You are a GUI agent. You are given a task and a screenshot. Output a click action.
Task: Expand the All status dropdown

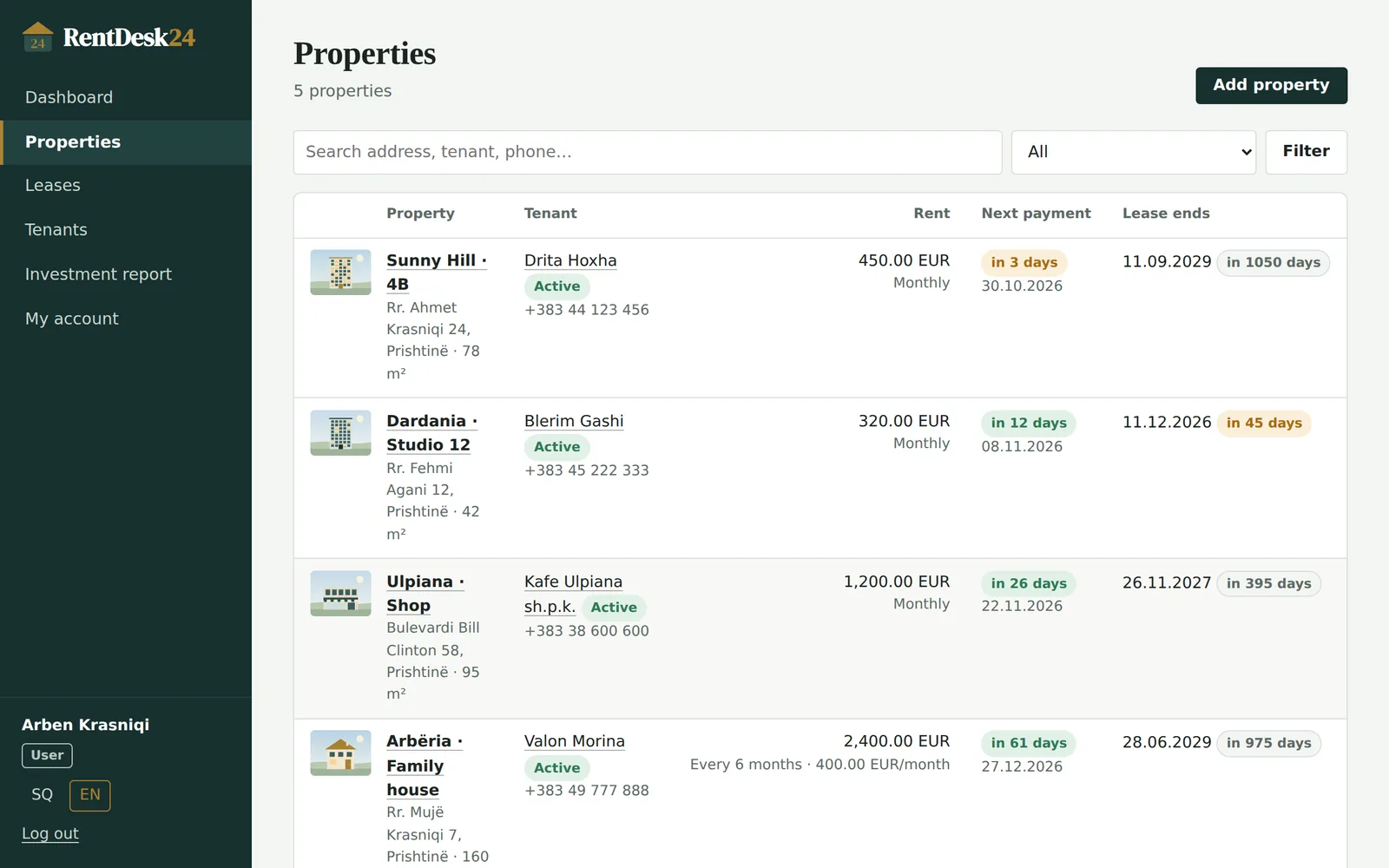point(1134,152)
